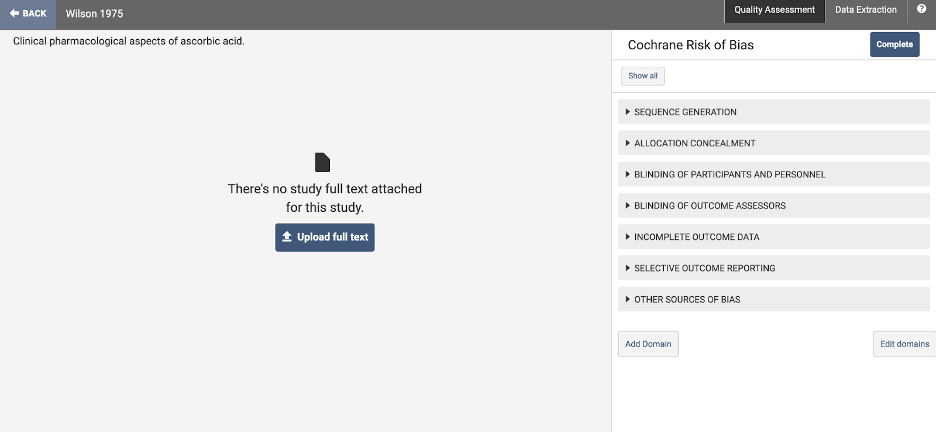936x432 pixels.
Task: Click the help question mark icon
Action: (921, 10)
